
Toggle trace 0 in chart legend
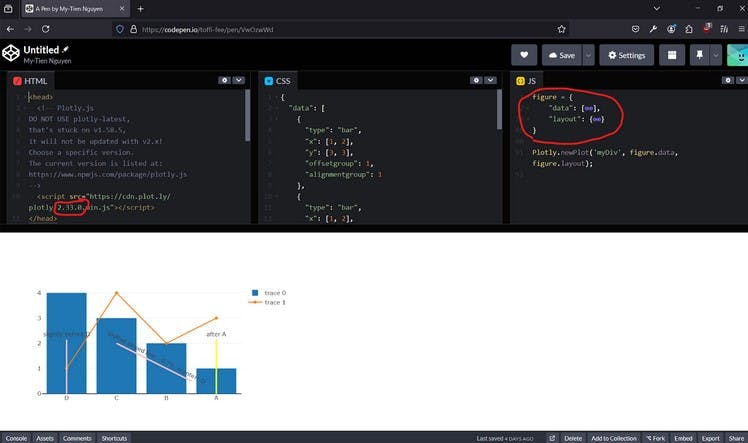click(269, 293)
